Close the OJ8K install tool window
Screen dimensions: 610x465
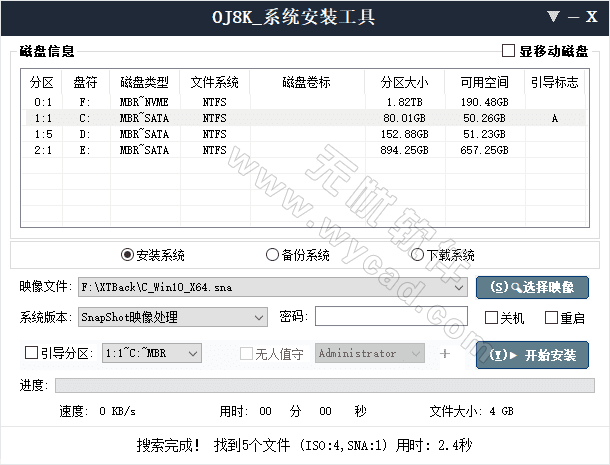tap(591, 17)
